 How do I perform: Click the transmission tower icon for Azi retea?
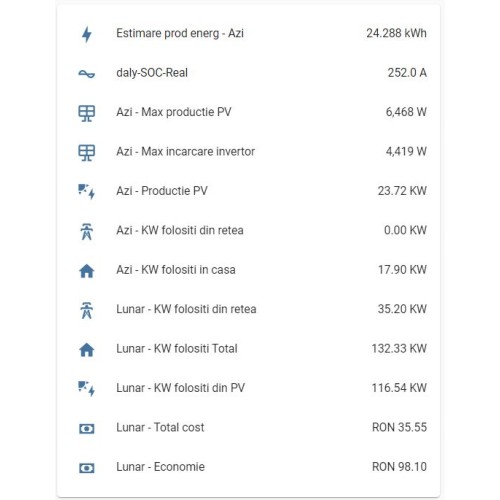[87, 232]
